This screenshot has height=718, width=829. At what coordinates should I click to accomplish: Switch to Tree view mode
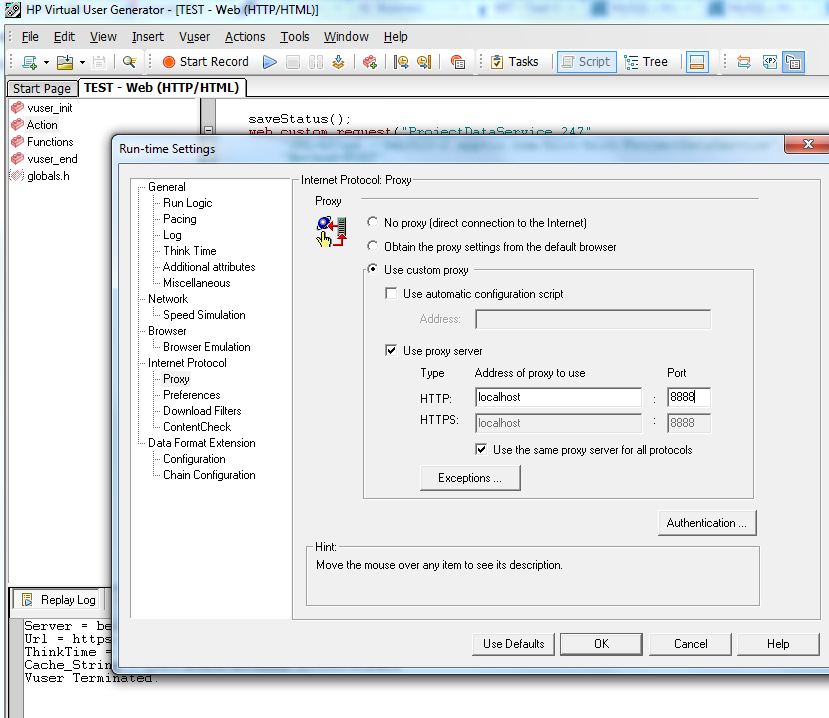coord(648,61)
